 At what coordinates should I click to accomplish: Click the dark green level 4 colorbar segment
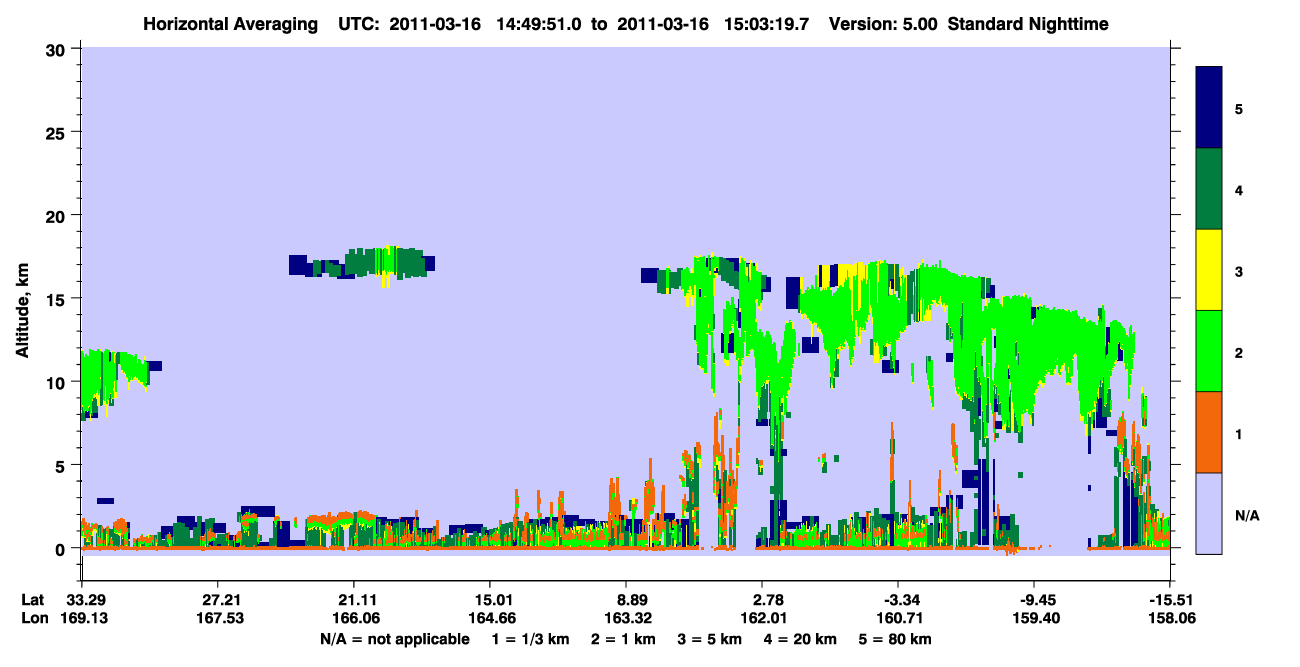(x=1209, y=189)
